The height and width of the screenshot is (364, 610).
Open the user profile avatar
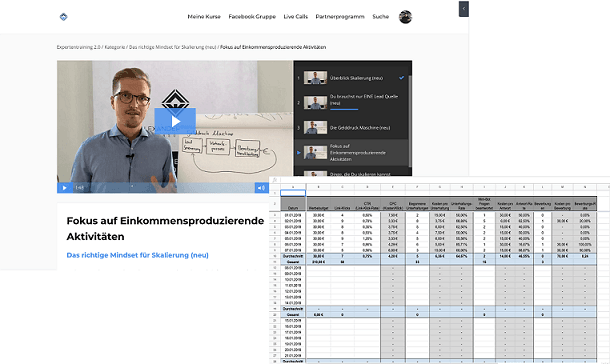coord(405,17)
